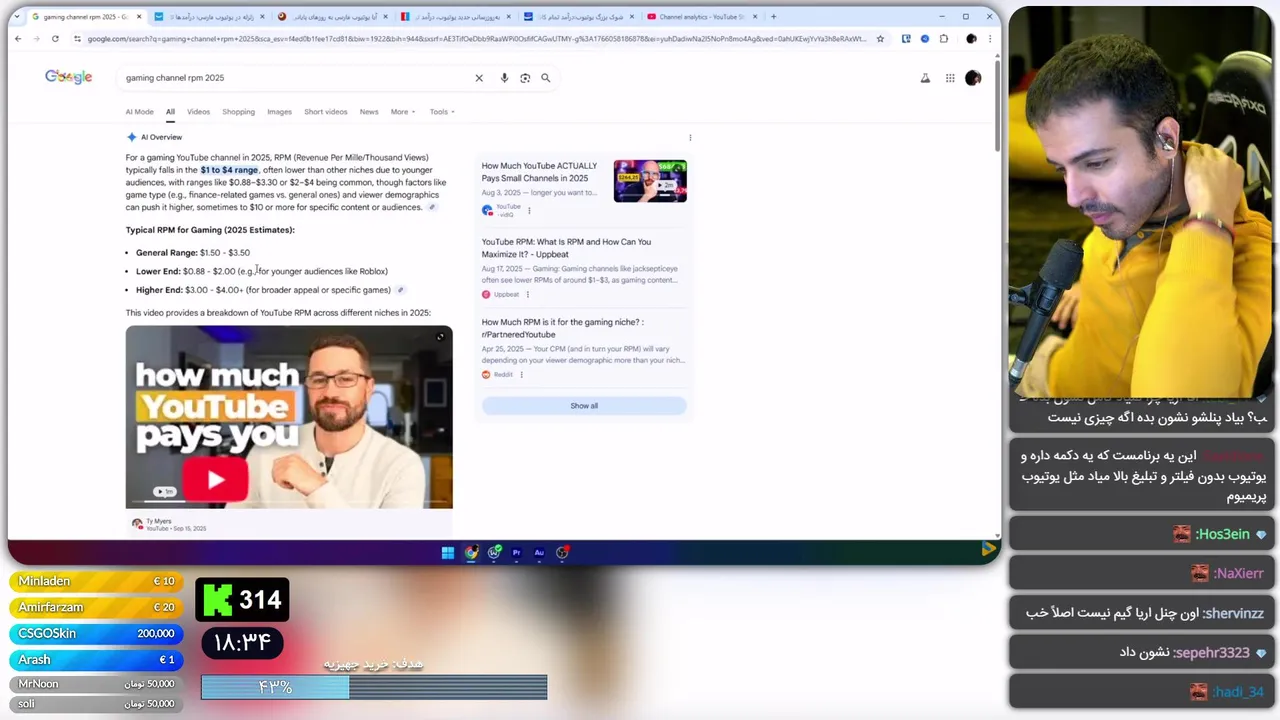Open Google Lens image search icon
The image size is (1280, 720).
point(525,78)
